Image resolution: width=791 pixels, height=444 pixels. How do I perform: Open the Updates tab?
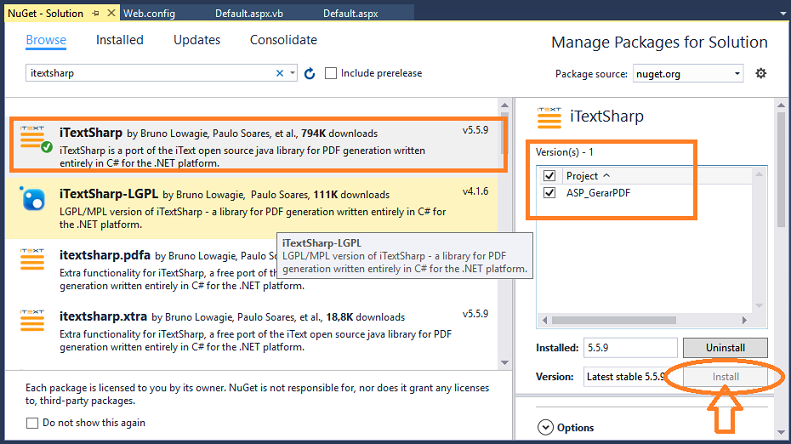197,40
